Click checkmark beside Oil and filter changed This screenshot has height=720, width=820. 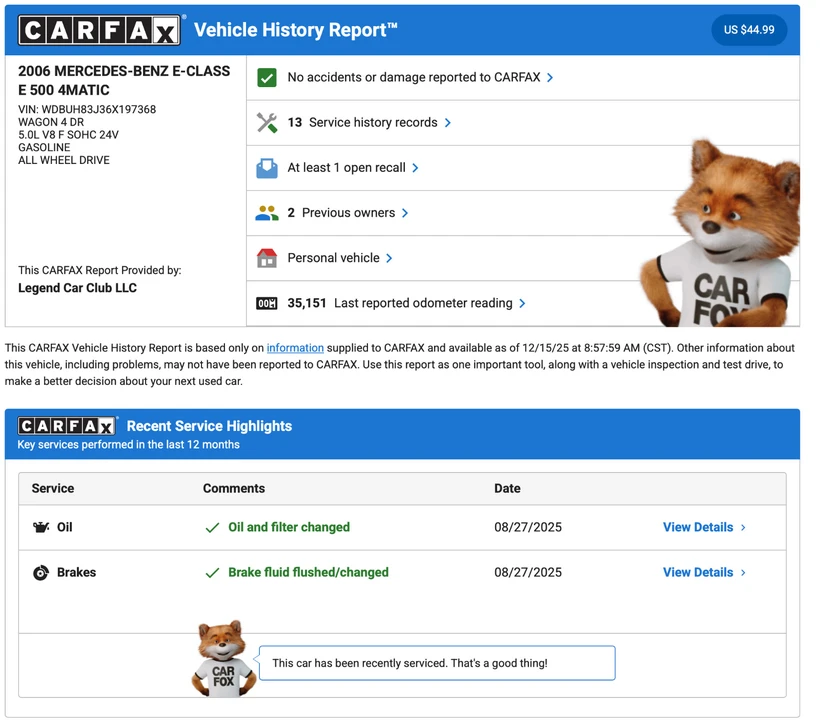pos(212,528)
